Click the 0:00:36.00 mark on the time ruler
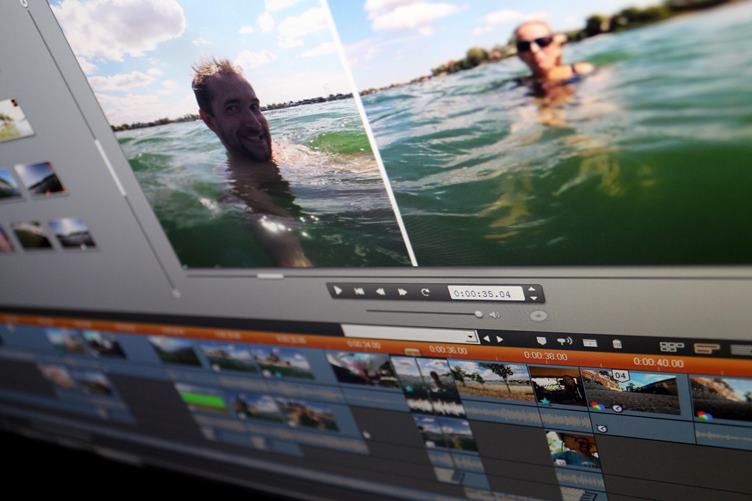 447,350
